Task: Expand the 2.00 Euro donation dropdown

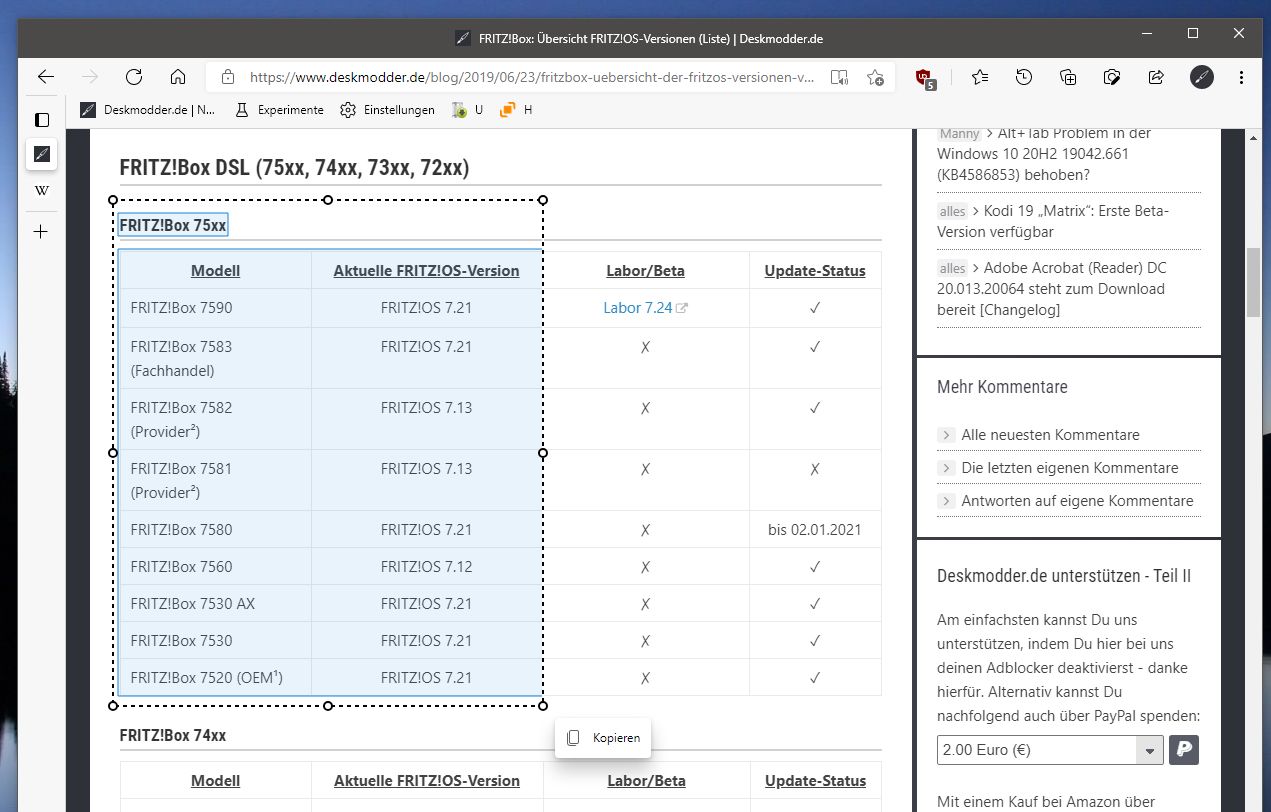Action: pyautogui.click(x=1150, y=750)
